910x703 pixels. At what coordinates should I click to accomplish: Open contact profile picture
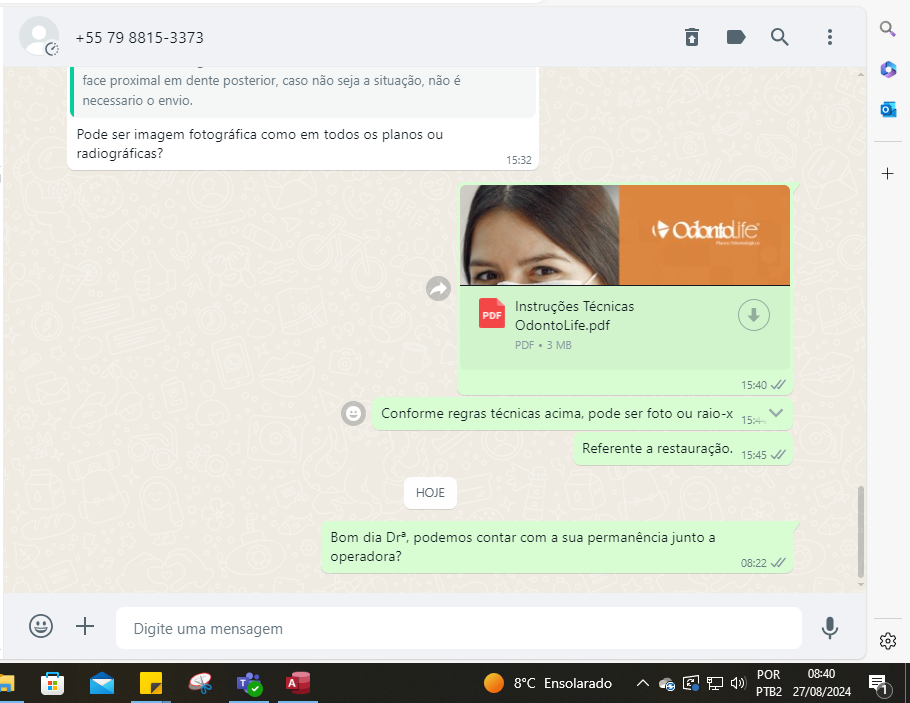tap(39, 37)
